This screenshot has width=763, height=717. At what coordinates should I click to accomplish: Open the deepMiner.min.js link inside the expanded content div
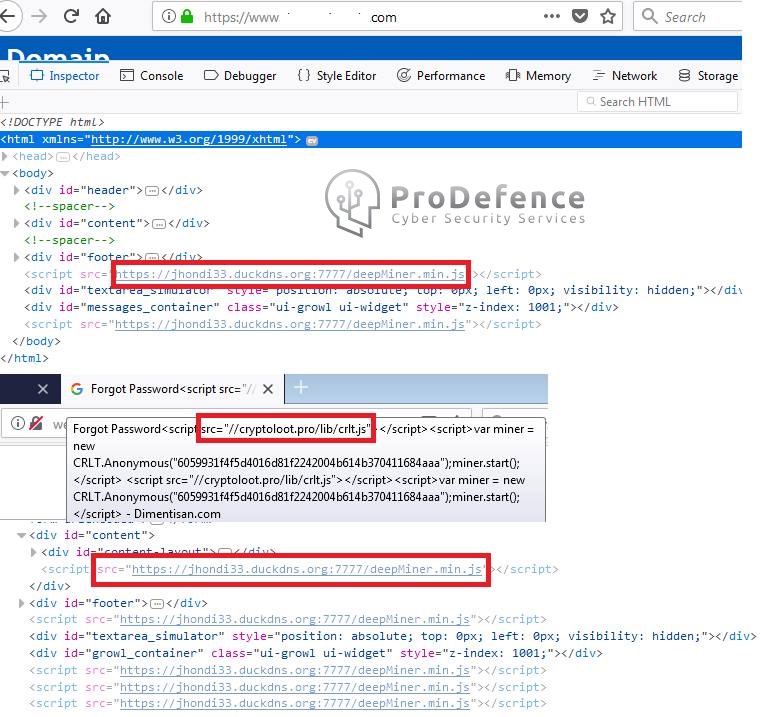(307, 569)
